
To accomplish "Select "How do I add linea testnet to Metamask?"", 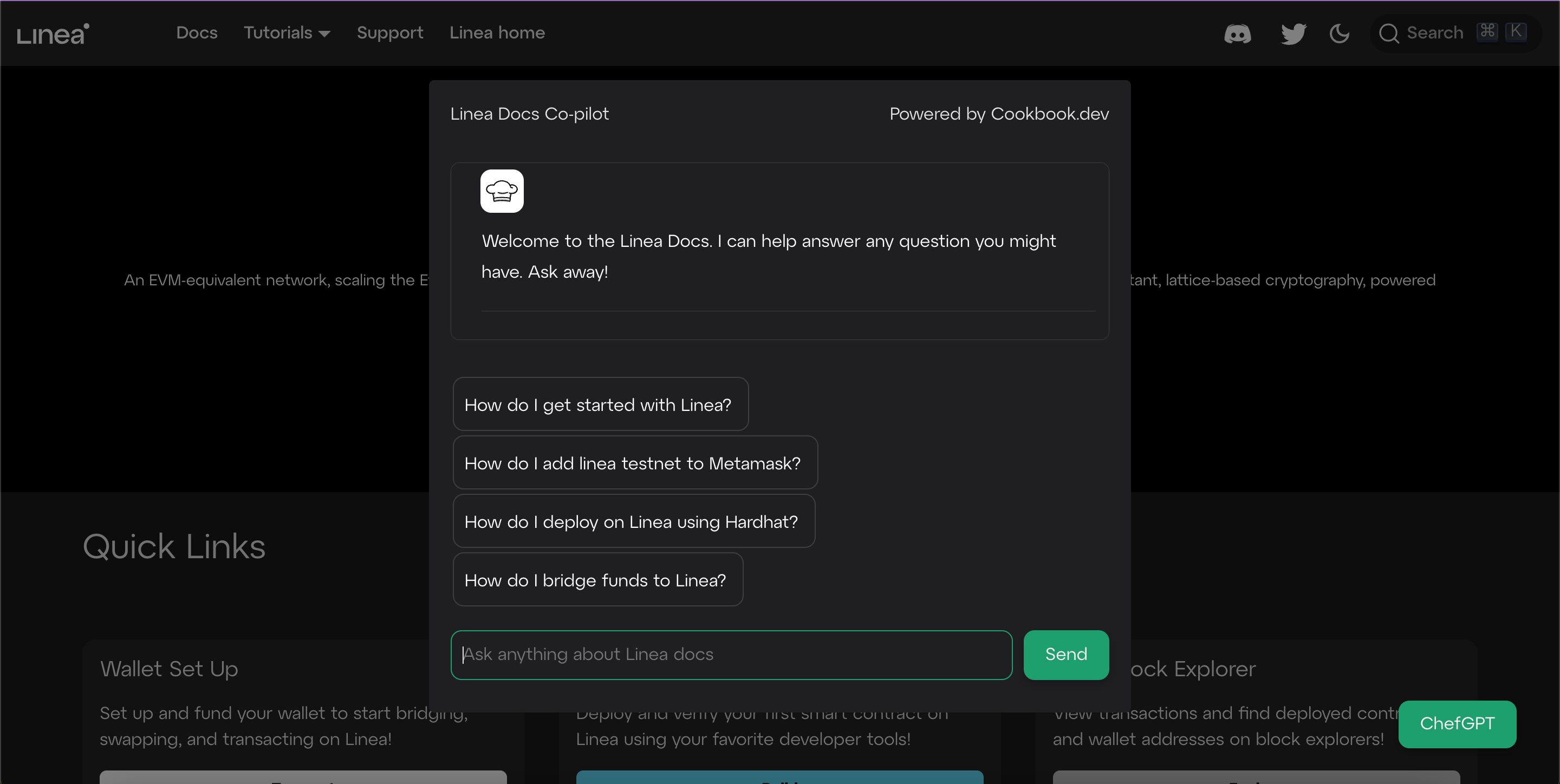I will click(635, 463).
